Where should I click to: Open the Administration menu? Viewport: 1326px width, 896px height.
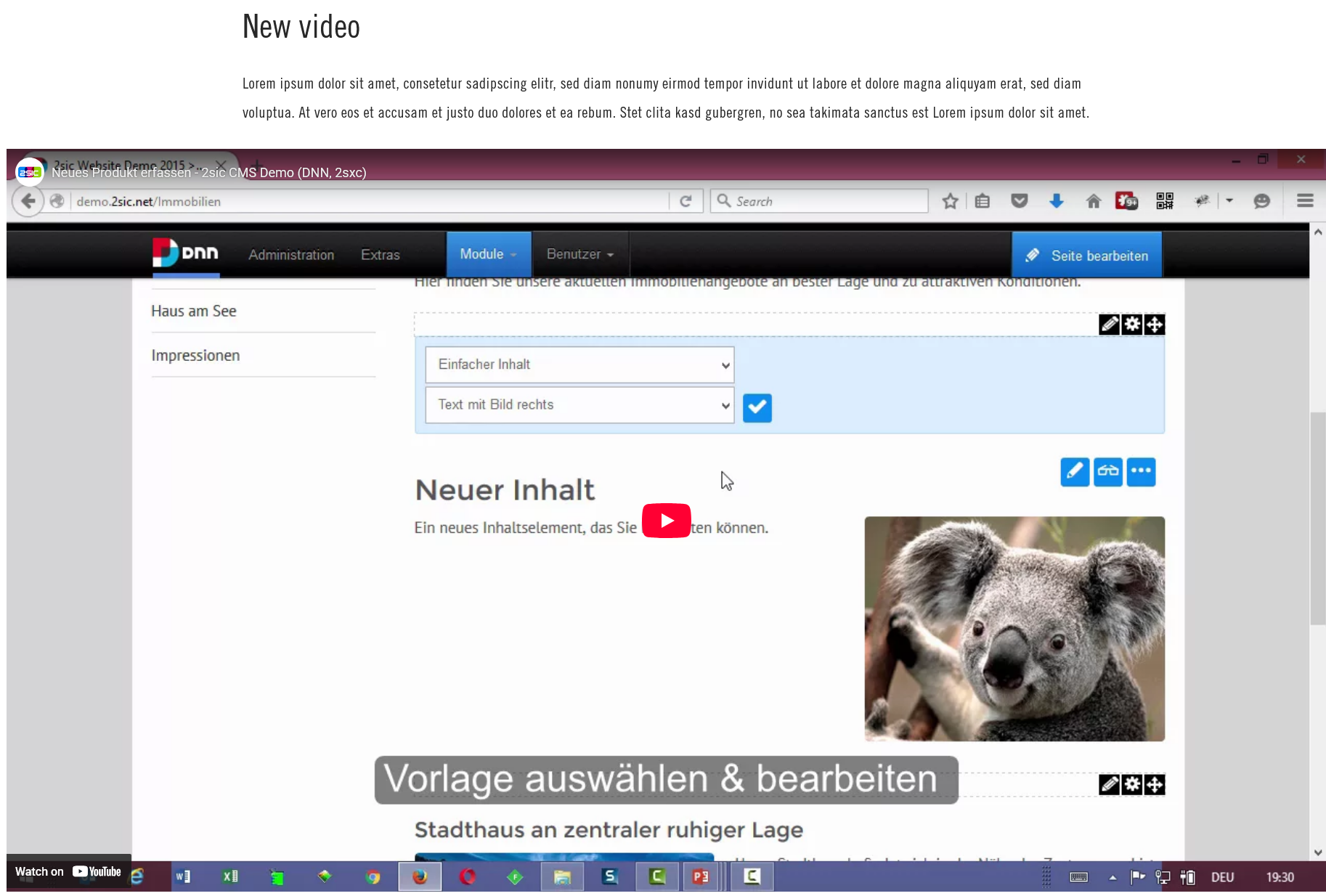[291, 255]
